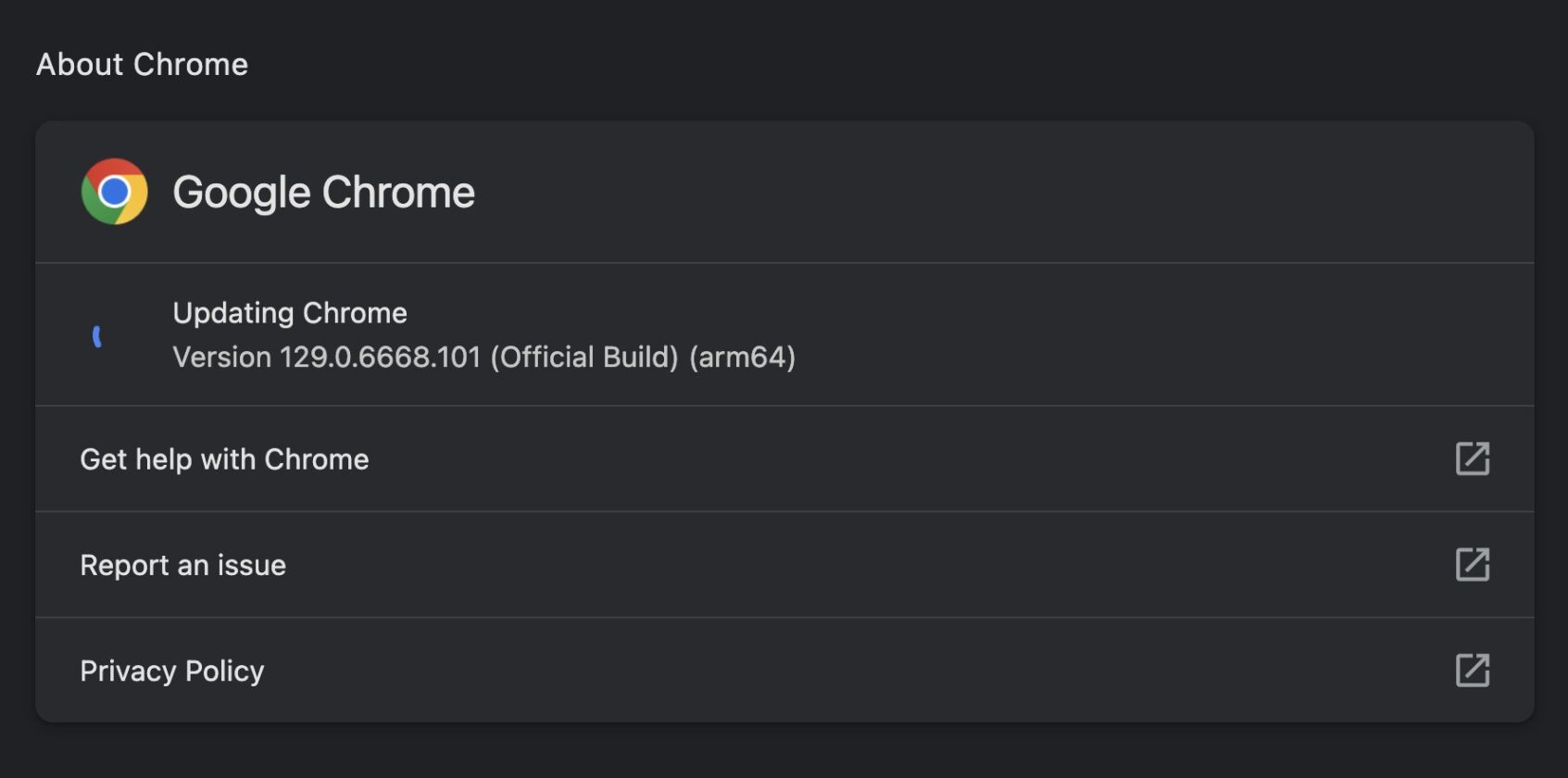
Task: Click the version number 129.0.6668.101
Action: [381, 358]
